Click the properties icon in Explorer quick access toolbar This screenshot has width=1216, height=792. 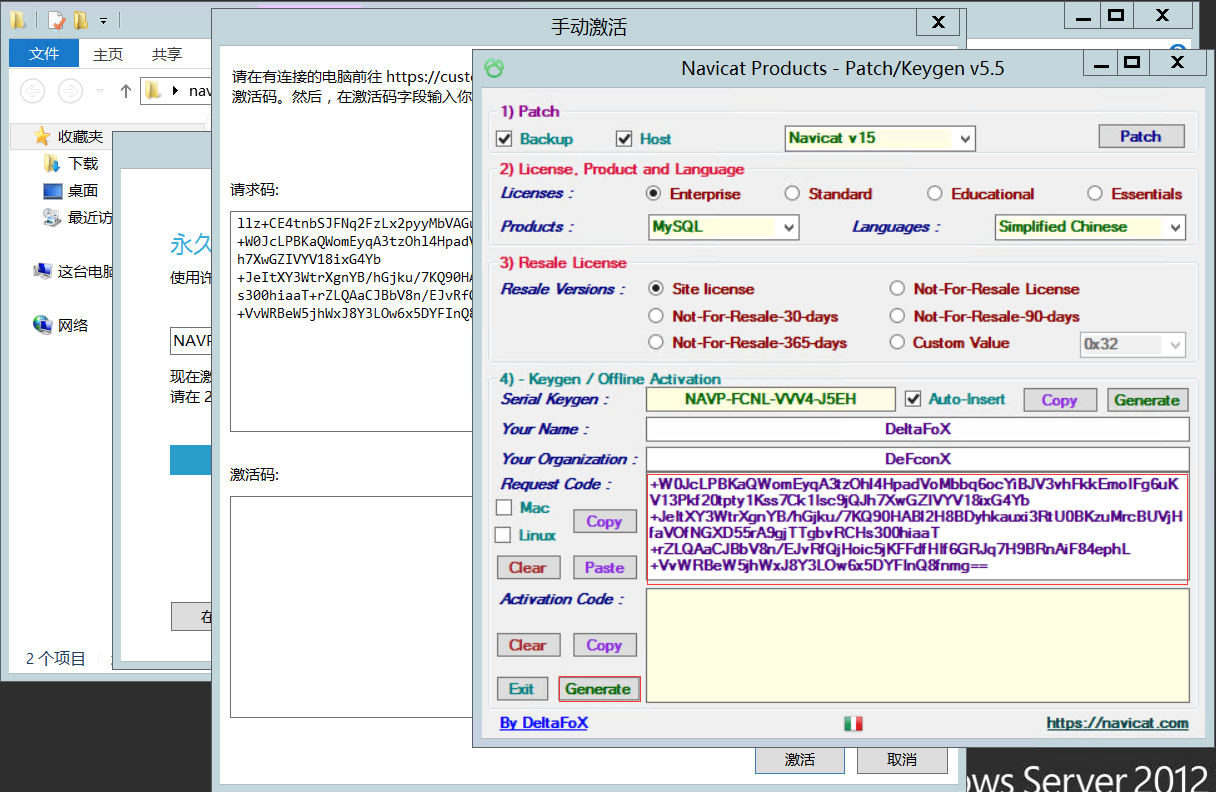click(x=54, y=20)
